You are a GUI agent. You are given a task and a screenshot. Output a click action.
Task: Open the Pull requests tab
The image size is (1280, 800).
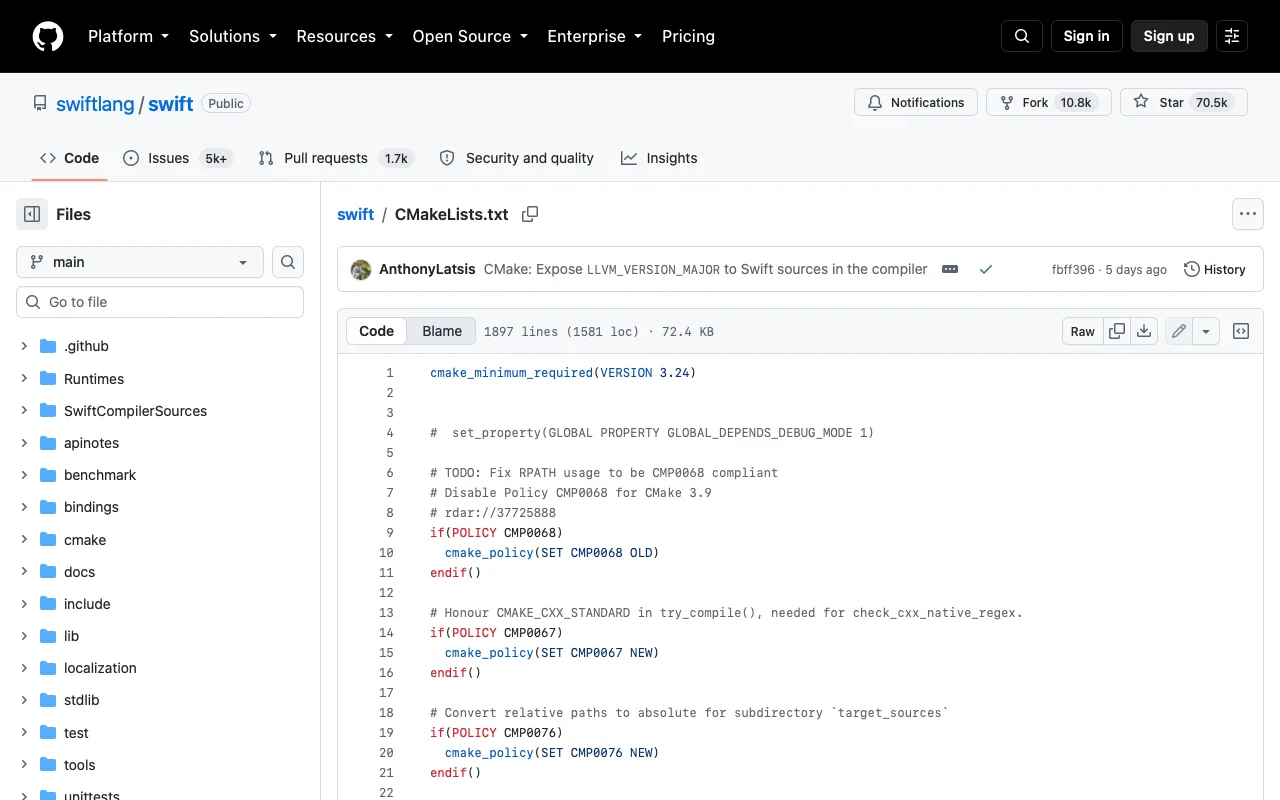tap(336, 158)
